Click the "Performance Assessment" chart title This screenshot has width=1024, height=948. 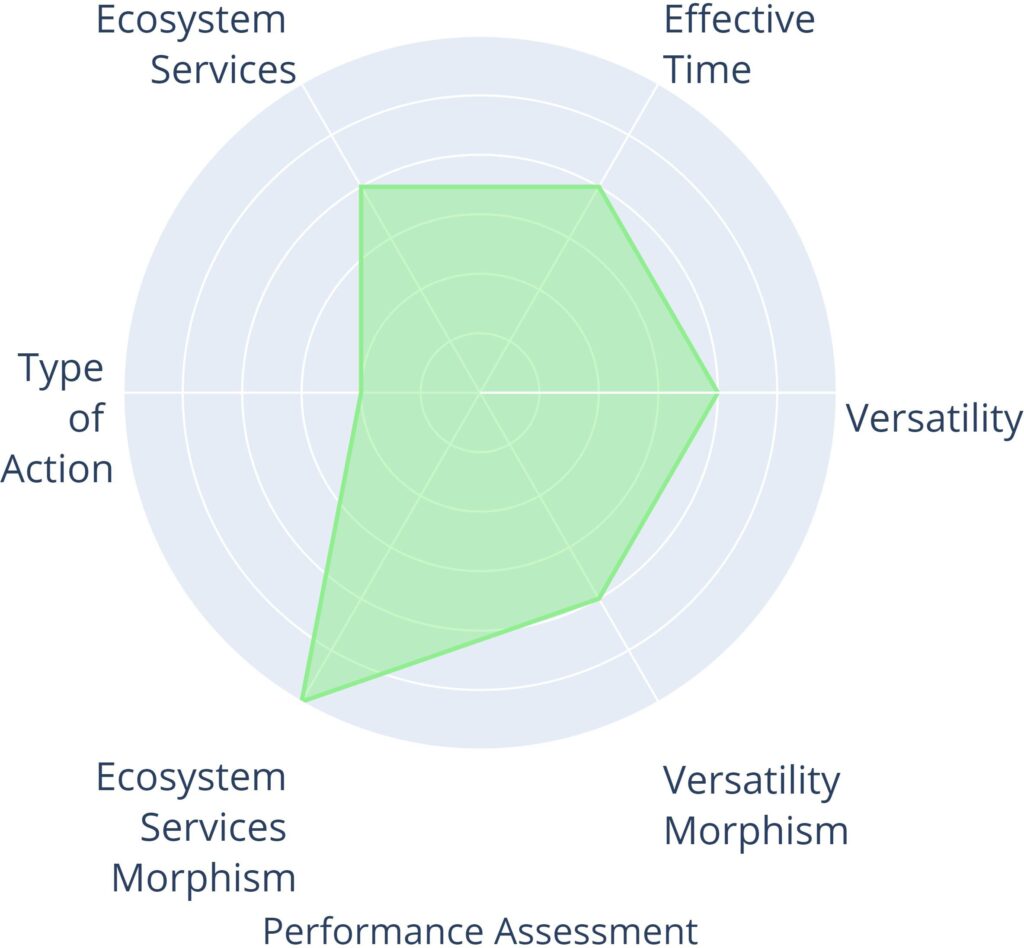click(480, 929)
